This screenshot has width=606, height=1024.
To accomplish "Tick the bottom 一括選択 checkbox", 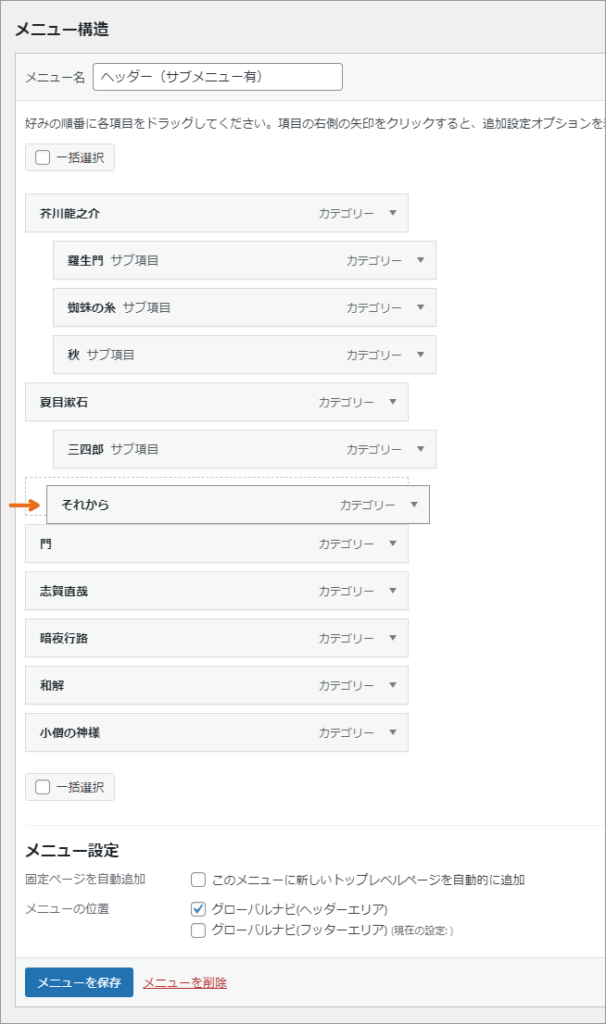I will pos(42,787).
